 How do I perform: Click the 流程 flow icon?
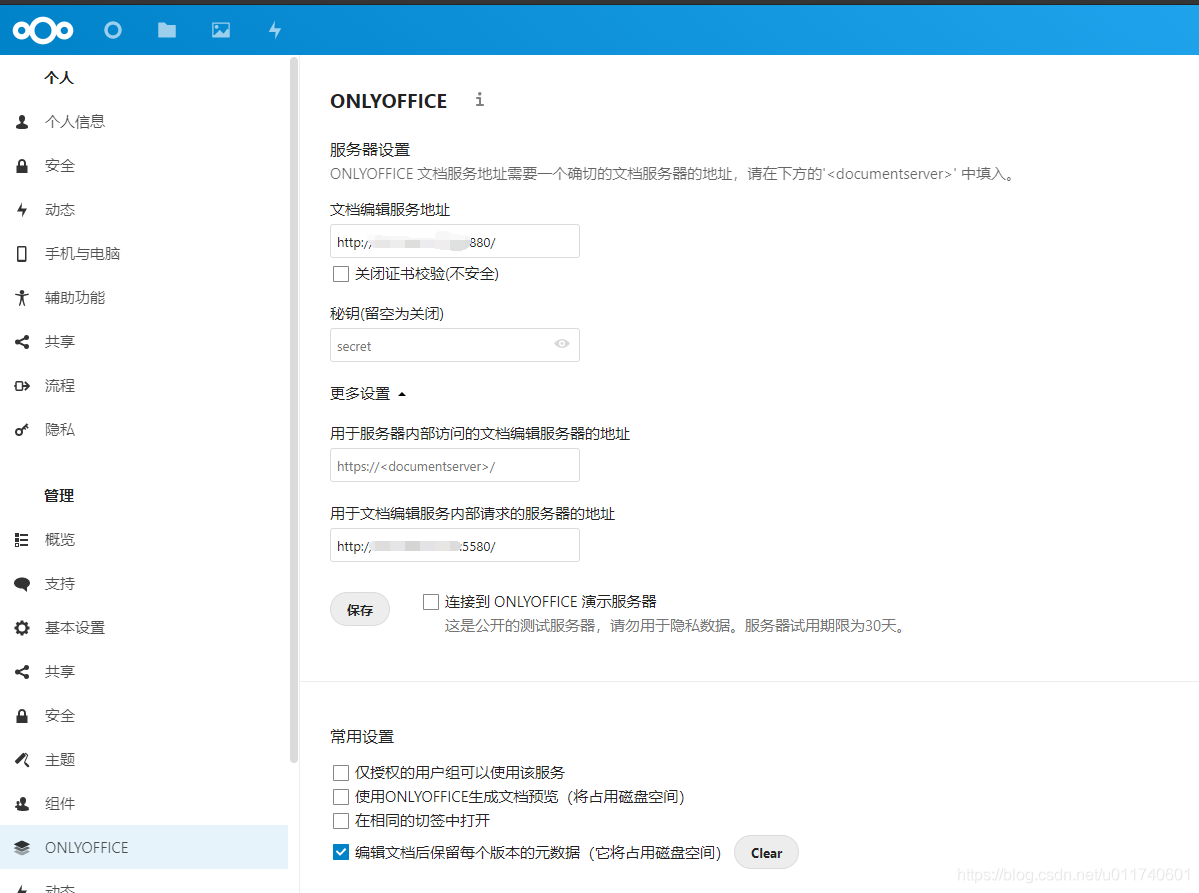(22, 385)
